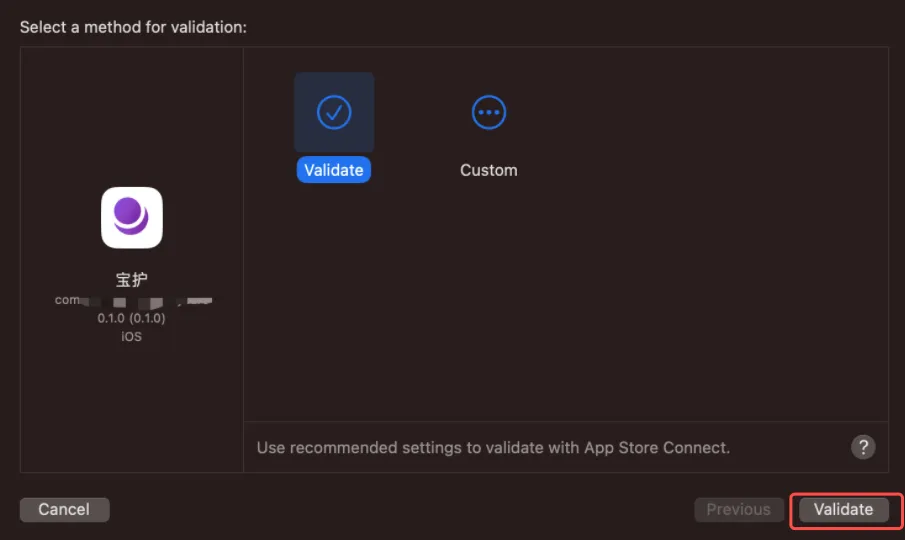Click the version text 0.1.0 (0.1.0)
905x540 pixels.
(x=132, y=318)
